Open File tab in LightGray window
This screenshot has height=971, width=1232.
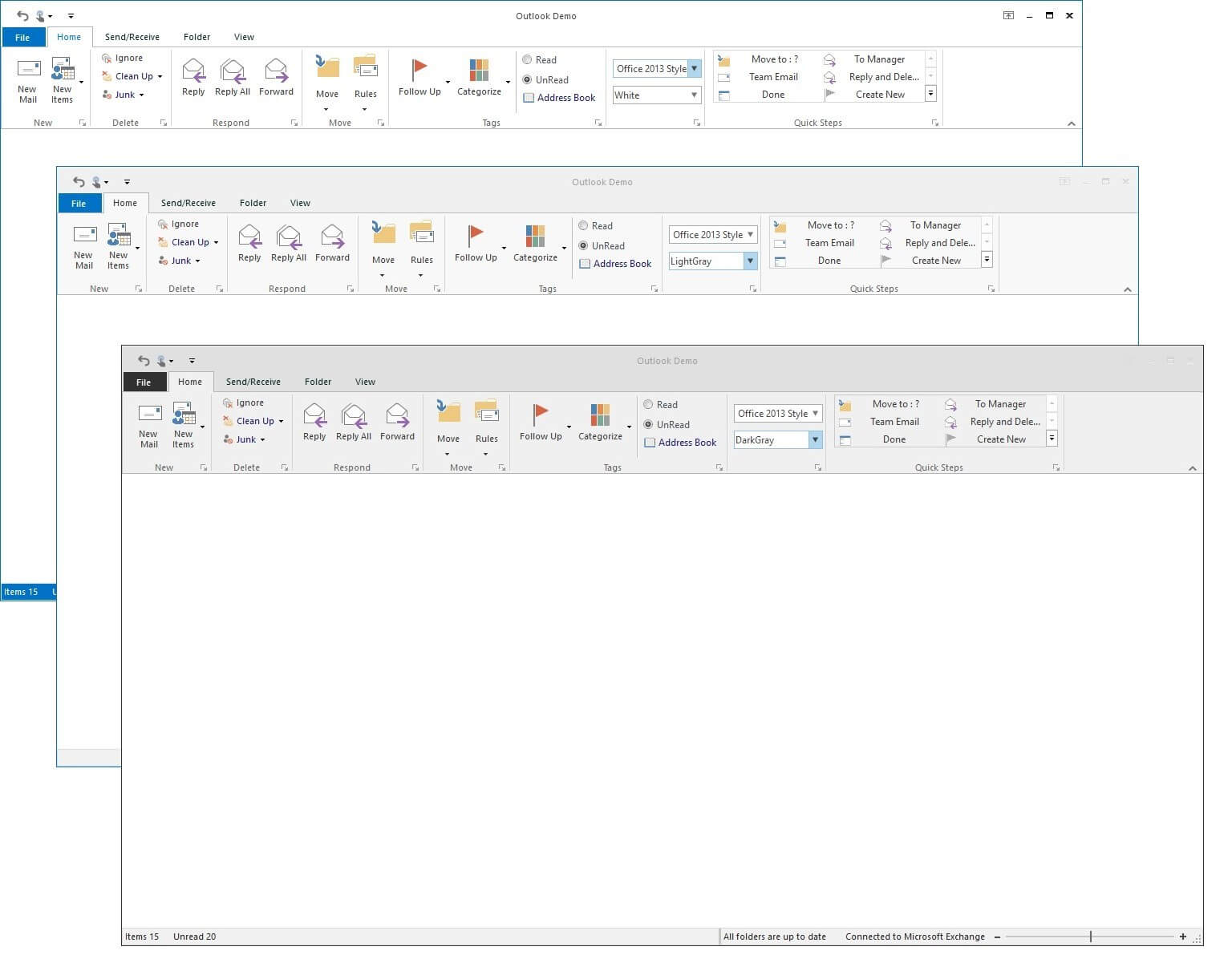click(79, 204)
